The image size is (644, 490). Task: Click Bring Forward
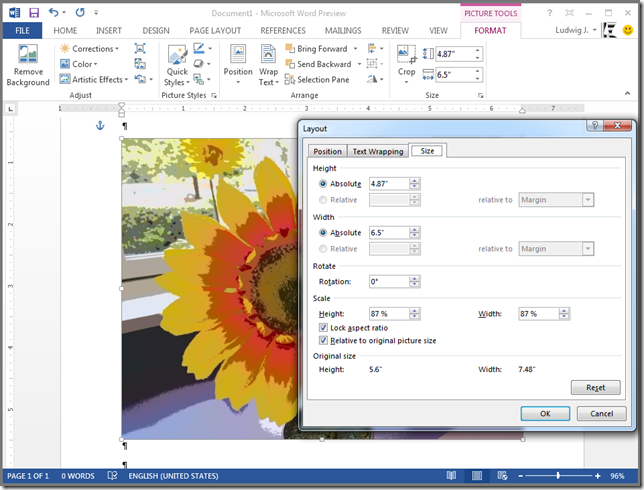[317, 48]
